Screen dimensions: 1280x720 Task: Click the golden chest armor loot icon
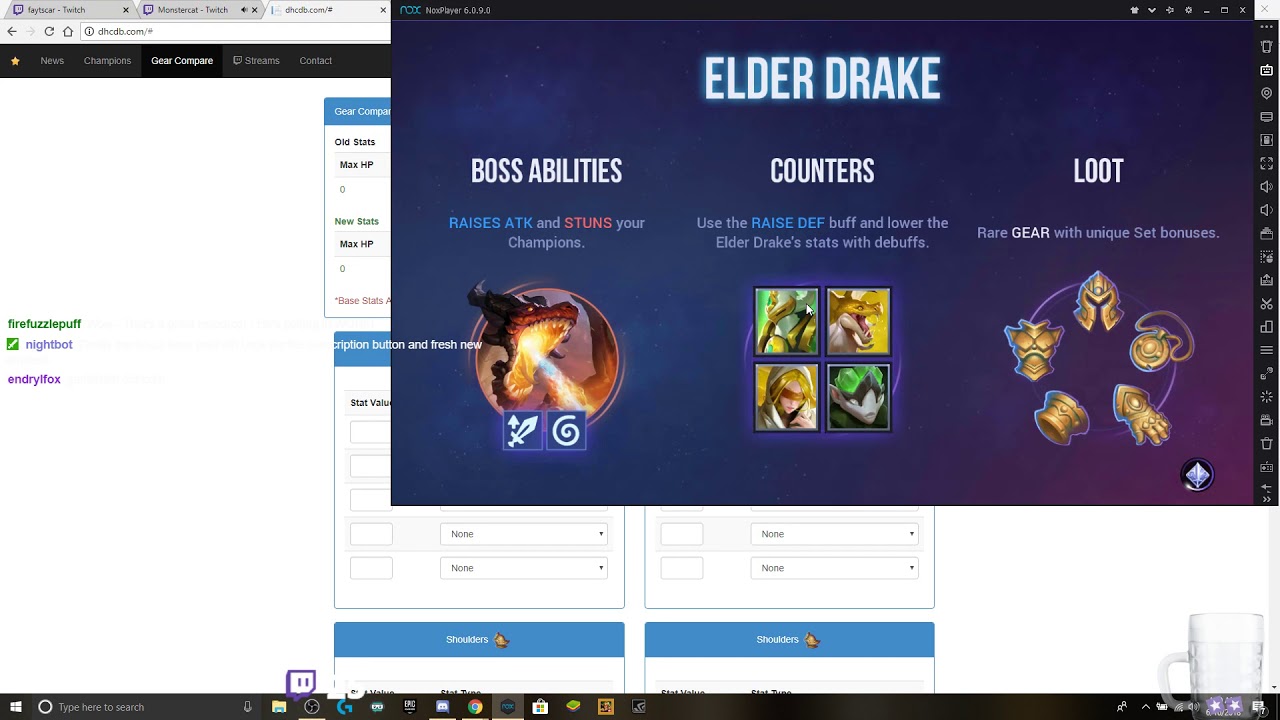pos(1032,348)
